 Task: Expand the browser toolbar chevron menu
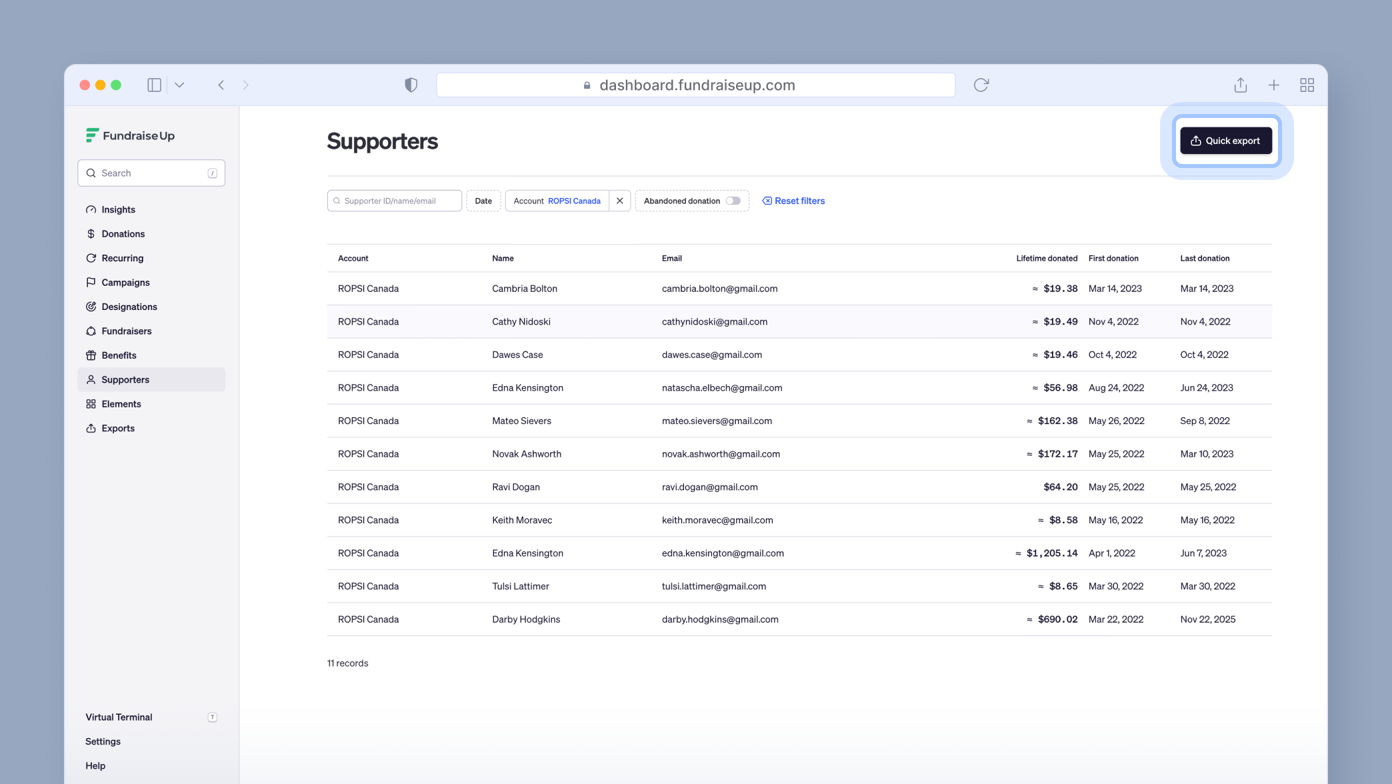click(x=180, y=85)
